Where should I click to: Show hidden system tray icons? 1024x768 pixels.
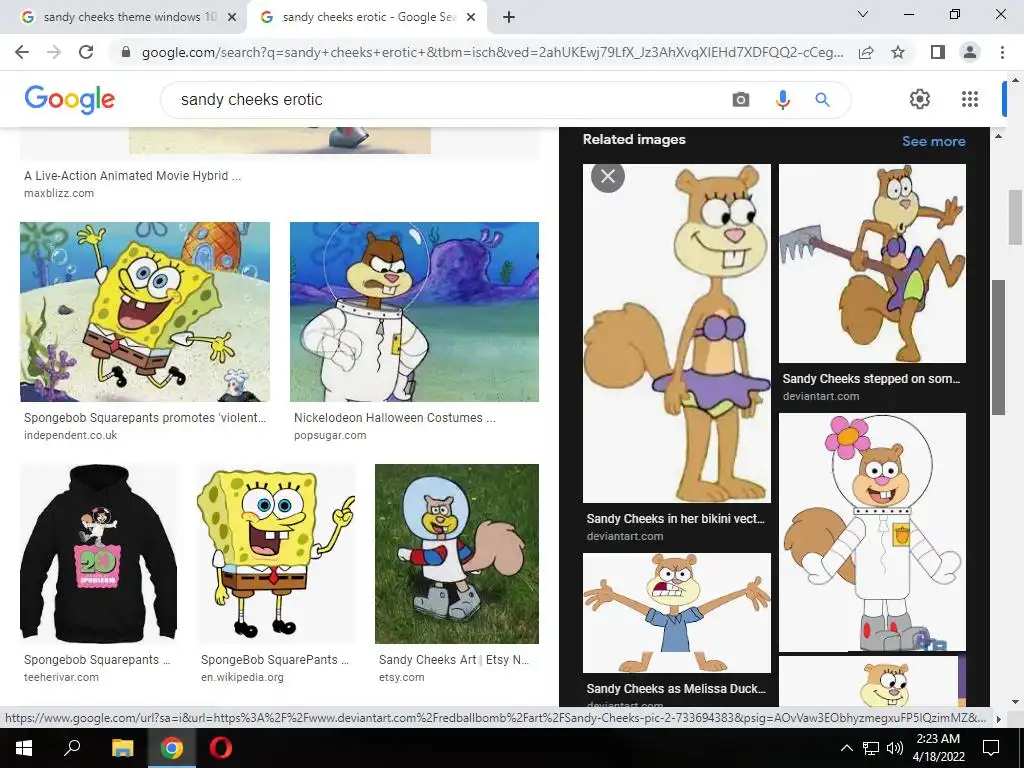(846, 748)
